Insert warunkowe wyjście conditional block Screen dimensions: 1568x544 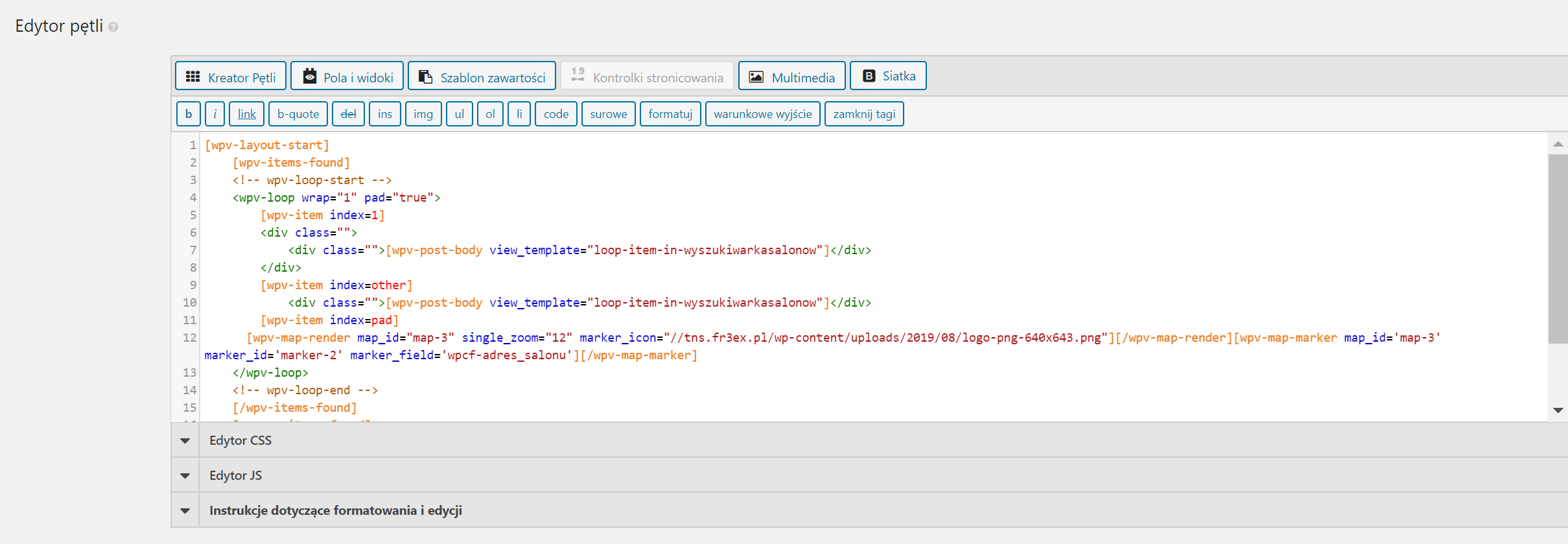coord(763,114)
